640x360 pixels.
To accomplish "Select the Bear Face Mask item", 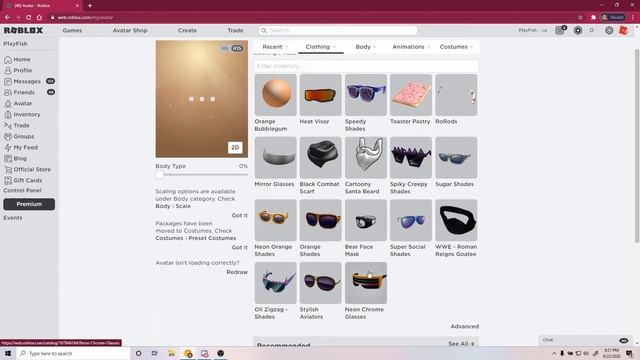I will [x=366, y=220].
